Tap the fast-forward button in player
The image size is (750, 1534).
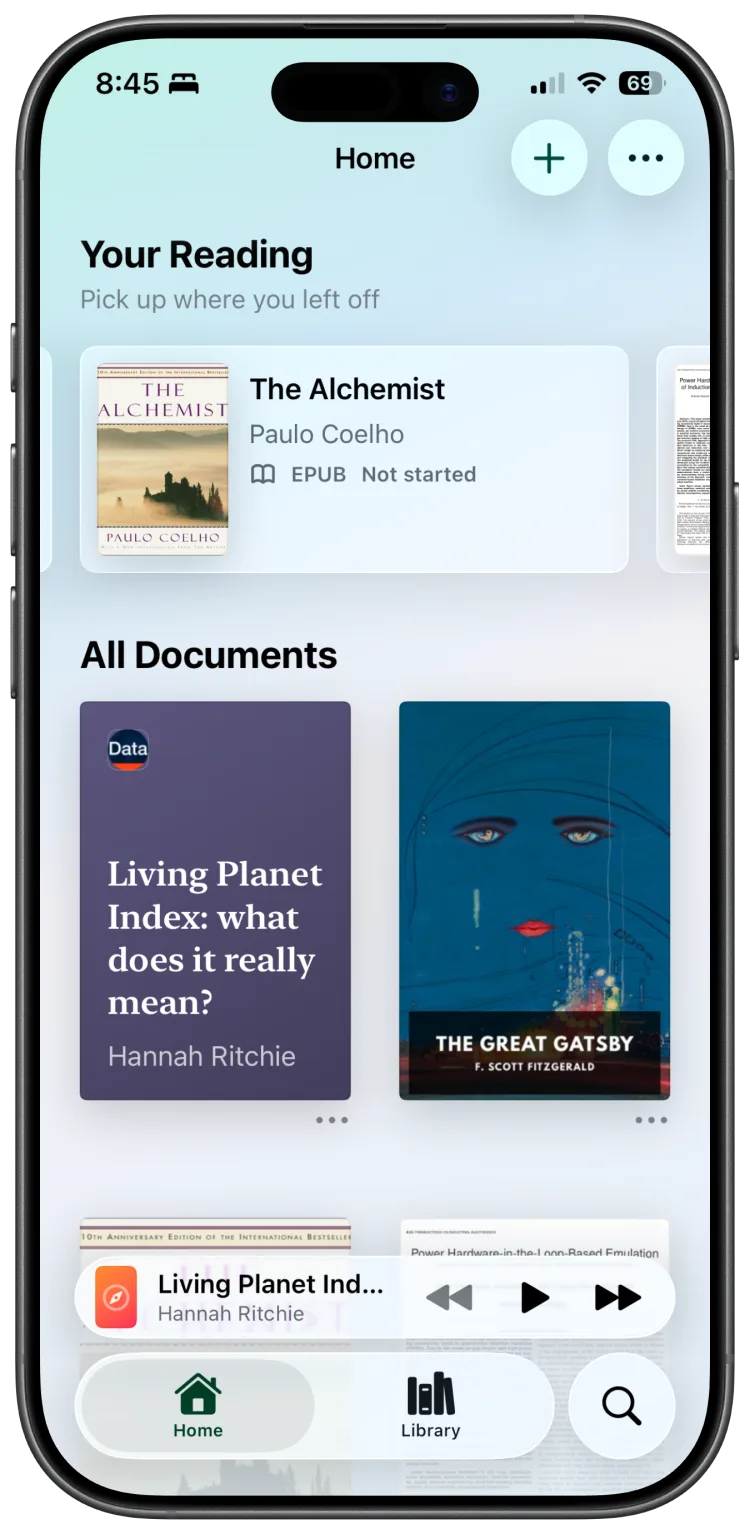618,1298
